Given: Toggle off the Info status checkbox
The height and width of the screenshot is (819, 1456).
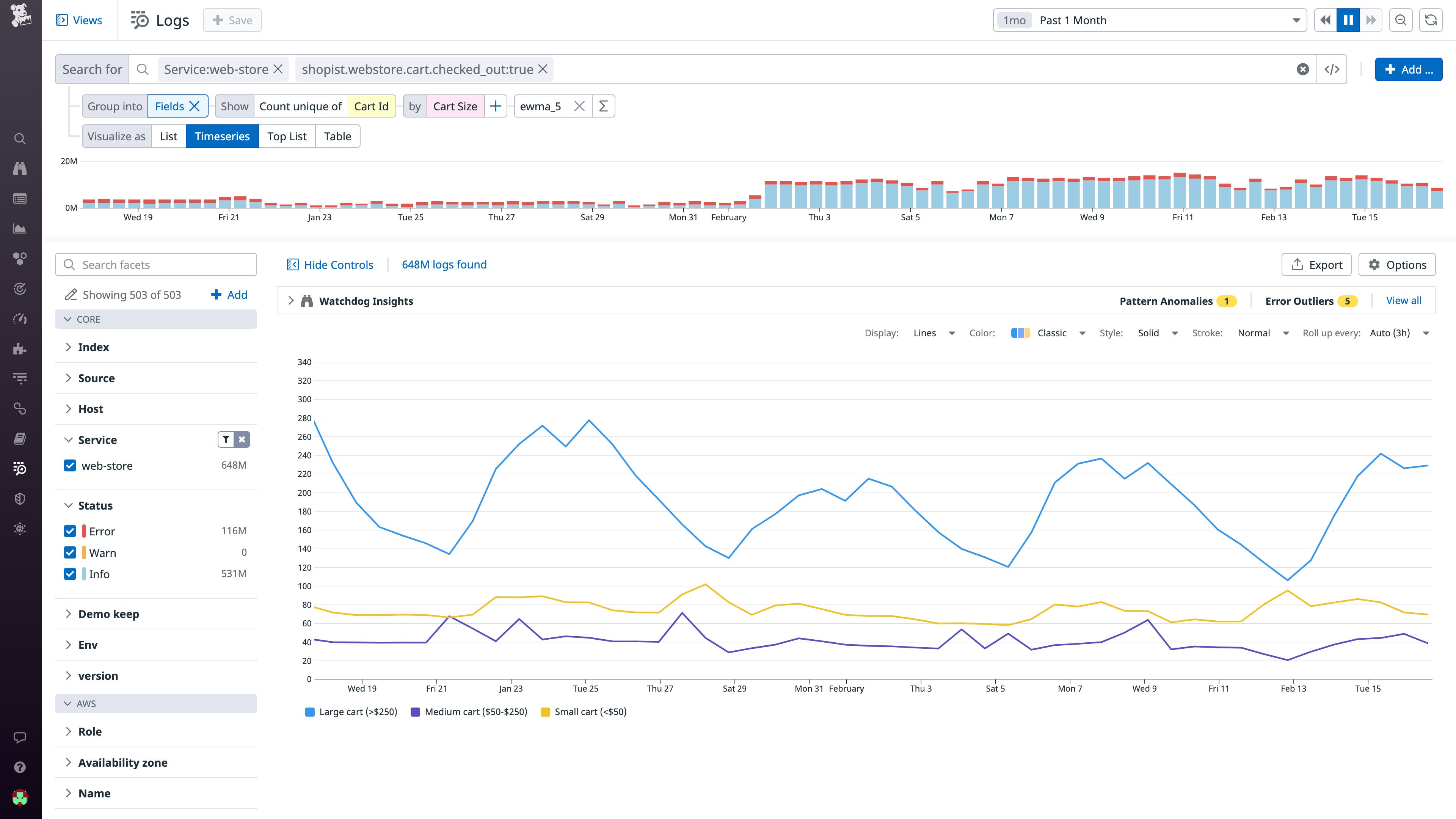Looking at the screenshot, I should point(69,574).
